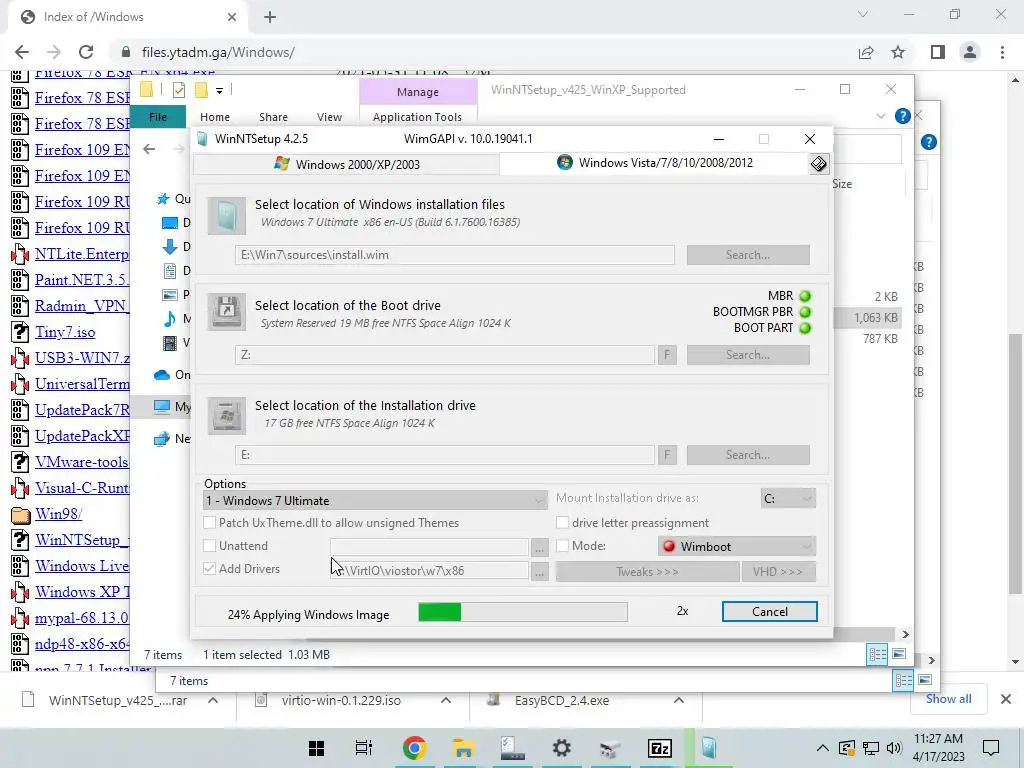Click the F button beside boot drive Z:

coord(667,355)
